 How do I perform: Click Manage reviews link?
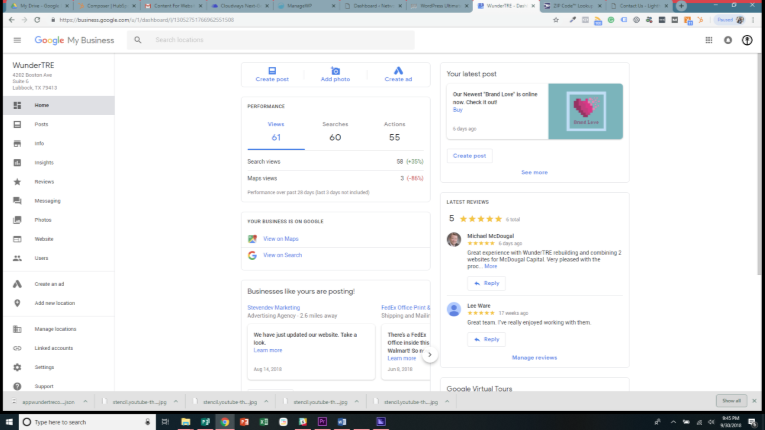pos(534,358)
